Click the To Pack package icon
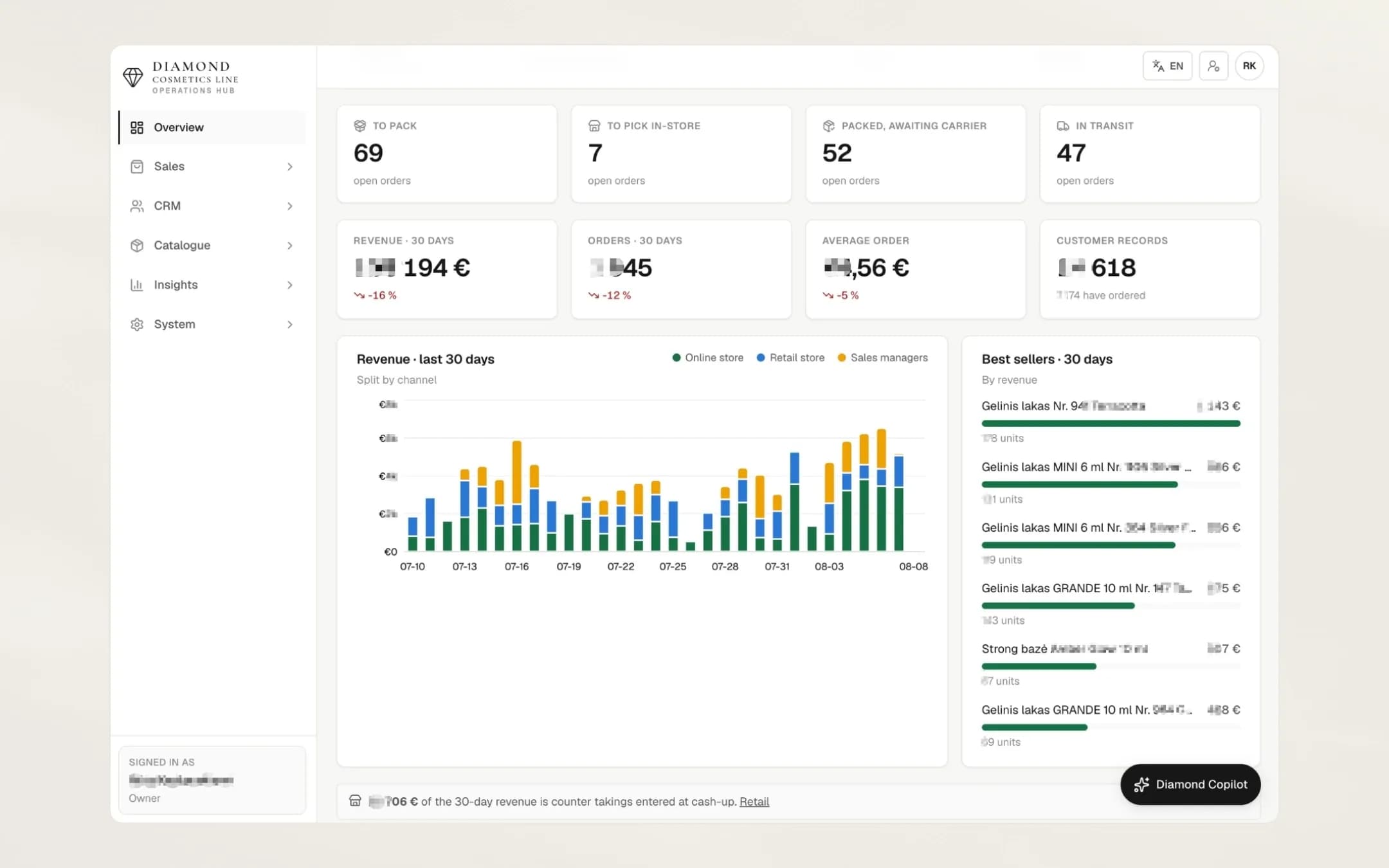1389x868 pixels. click(x=360, y=126)
